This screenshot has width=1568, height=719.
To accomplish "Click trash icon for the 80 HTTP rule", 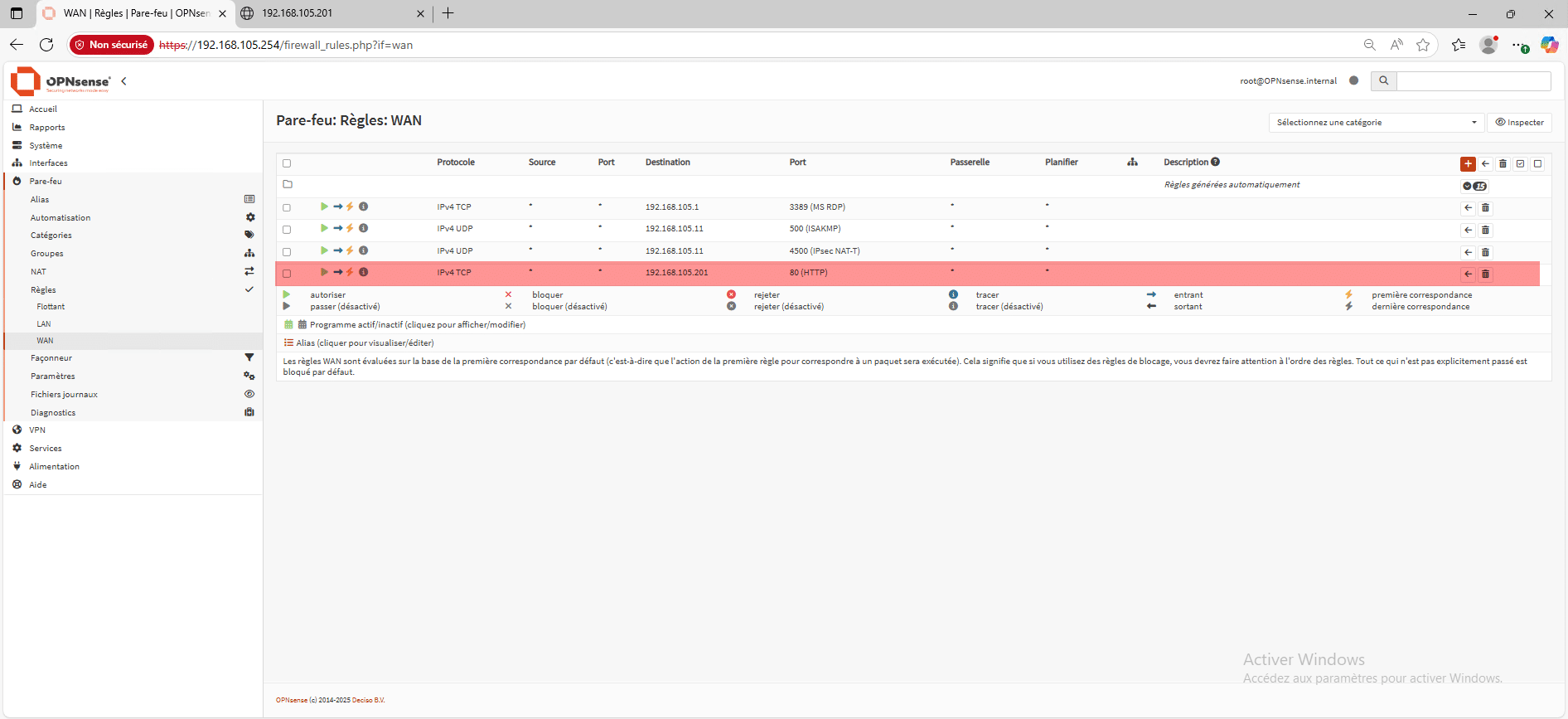I will point(1485,274).
